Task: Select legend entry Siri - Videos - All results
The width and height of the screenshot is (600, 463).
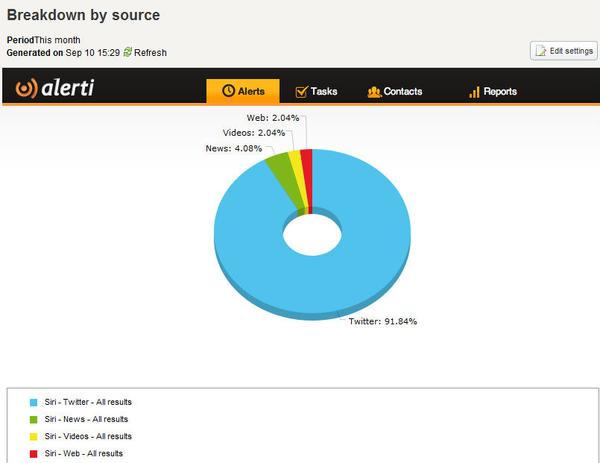Action: [88, 436]
